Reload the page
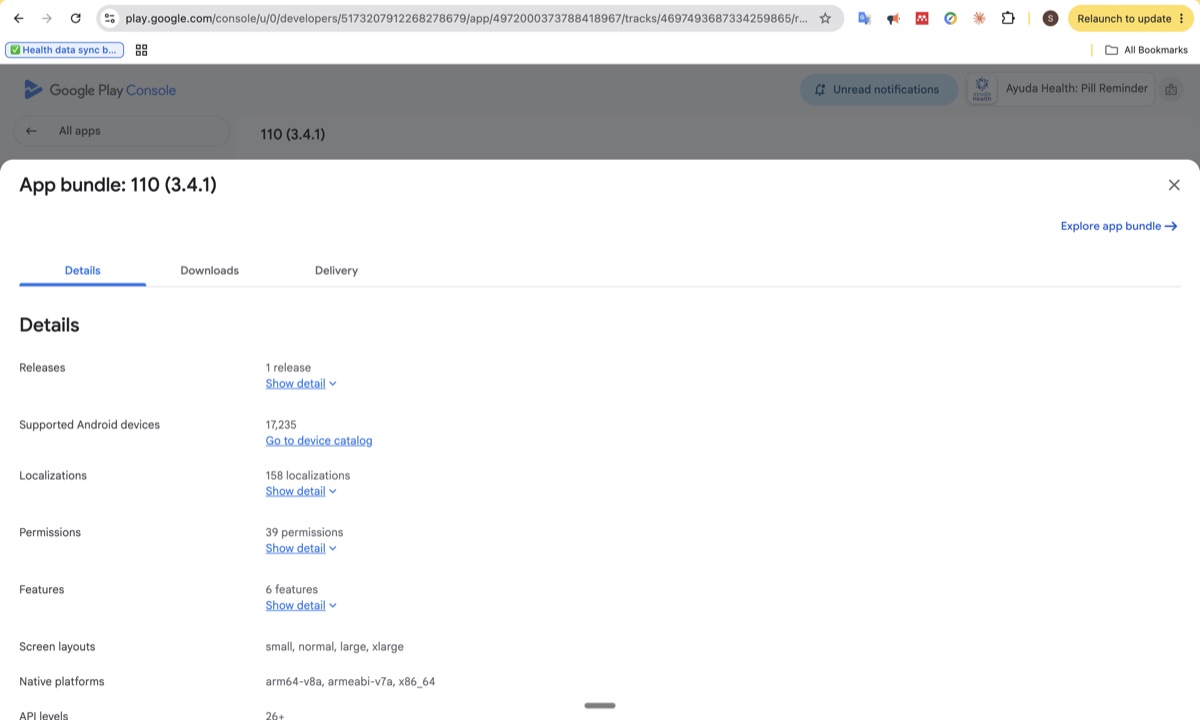This screenshot has height=720, width=1200. coord(76,18)
